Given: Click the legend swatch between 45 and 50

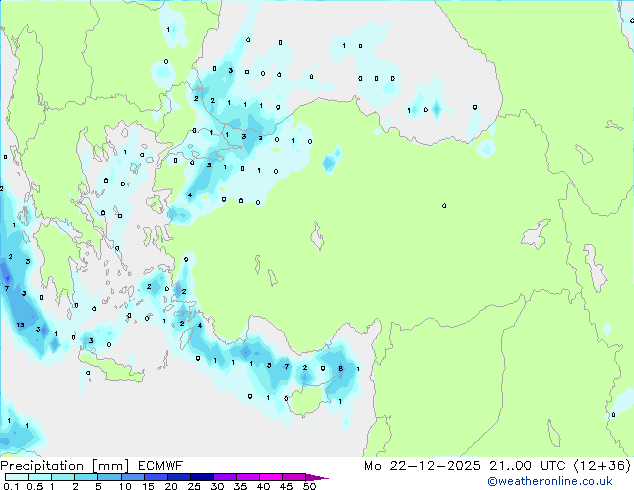Looking at the screenshot, I should coord(294,477).
